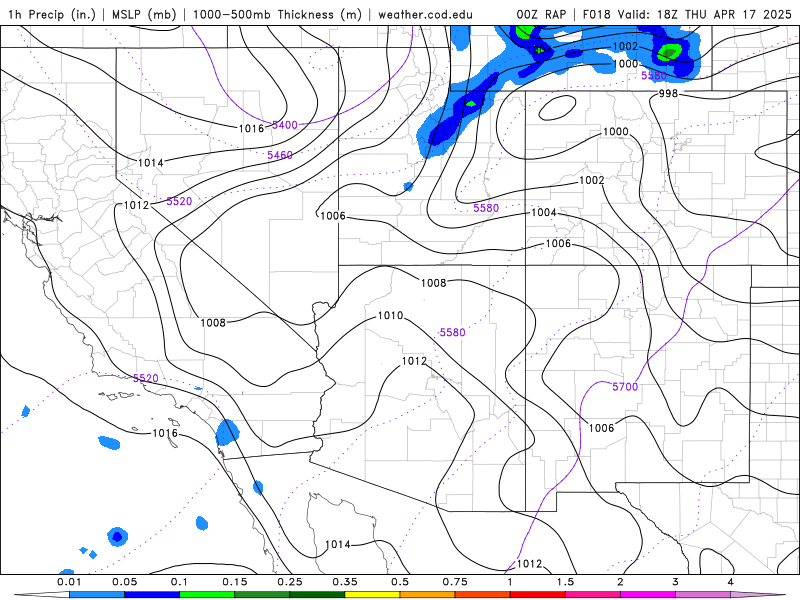The width and height of the screenshot is (800, 600).
Task: Select the light blue 0.01 legend swatch
Action: click(97, 595)
